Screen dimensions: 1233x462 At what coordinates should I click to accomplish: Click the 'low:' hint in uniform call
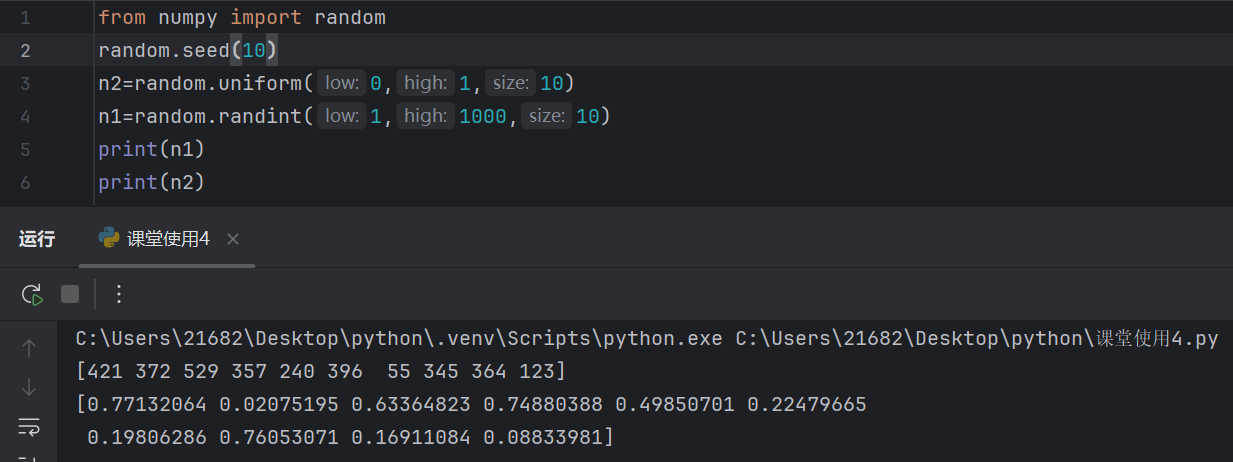[342, 83]
